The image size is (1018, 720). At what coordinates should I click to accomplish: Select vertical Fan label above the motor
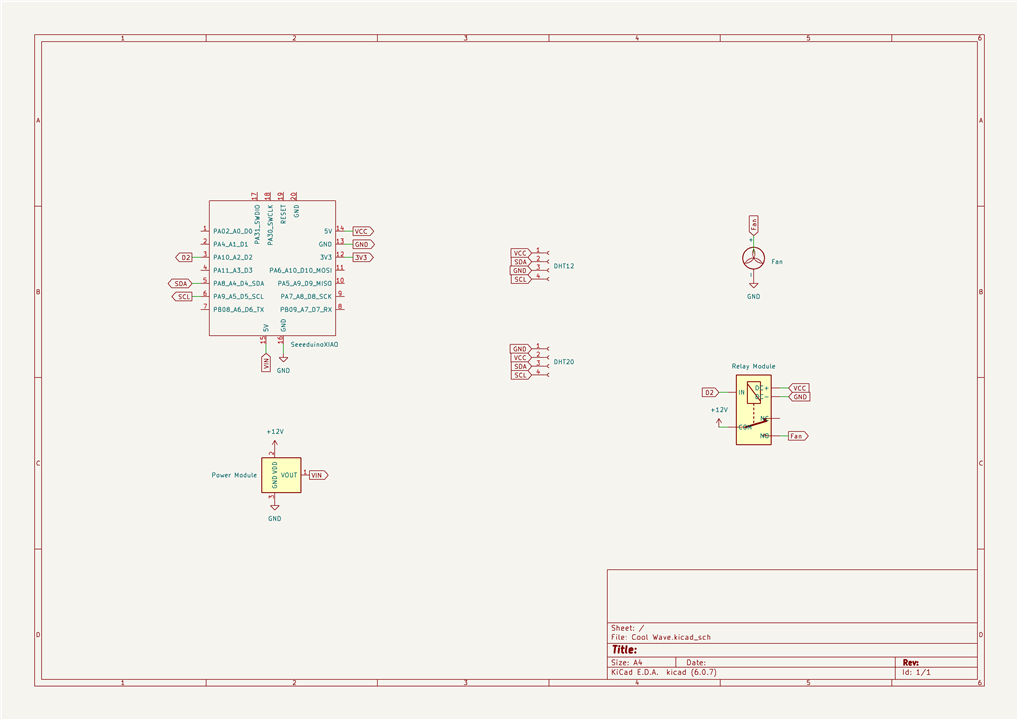click(753, 225)
